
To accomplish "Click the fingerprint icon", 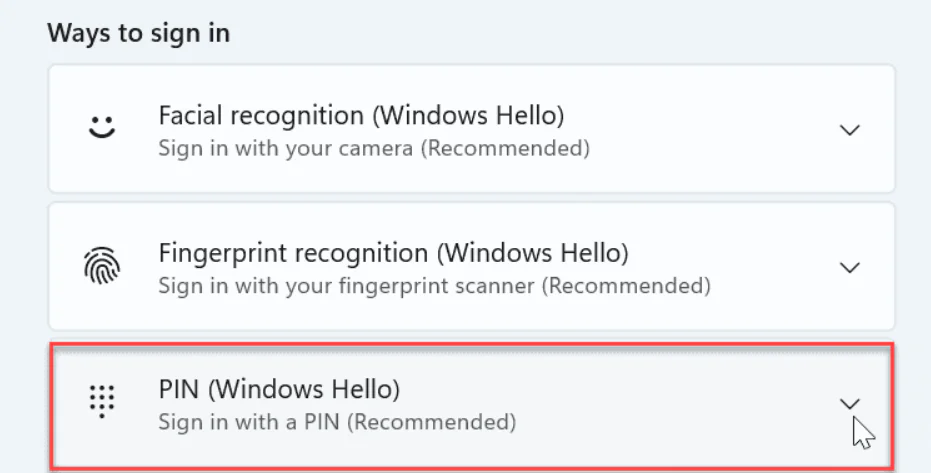I will pyautogui.click(x=101, y=267).
